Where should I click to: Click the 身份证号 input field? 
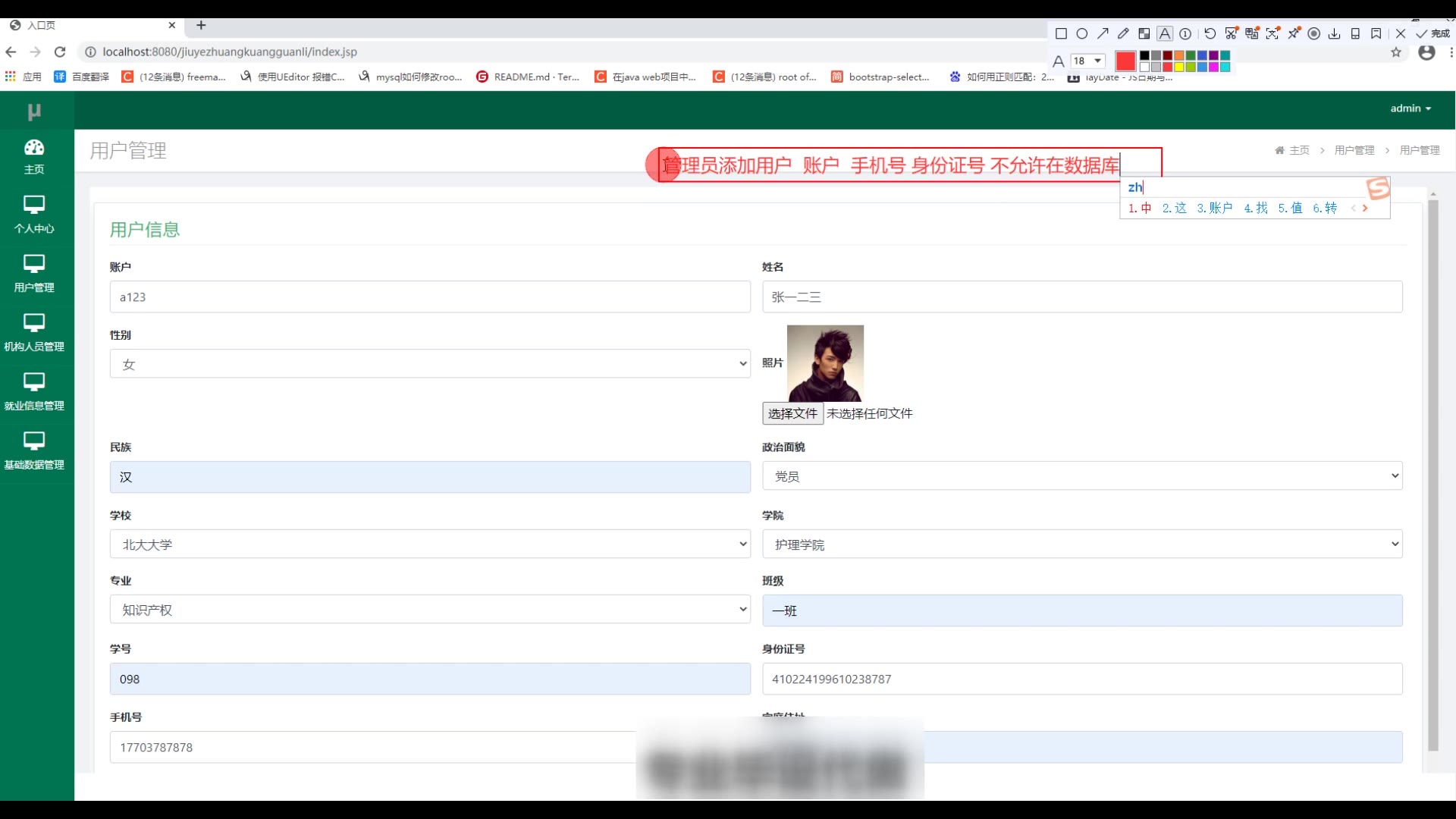click(1082, 679)
